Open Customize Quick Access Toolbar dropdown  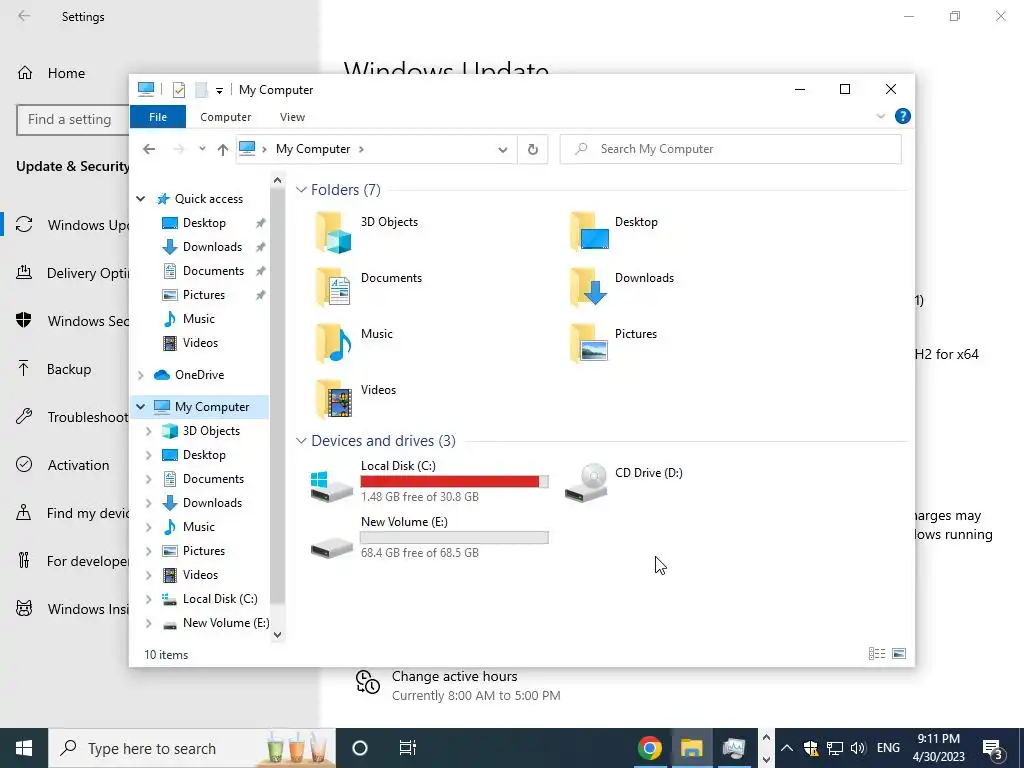pos(219,91)
